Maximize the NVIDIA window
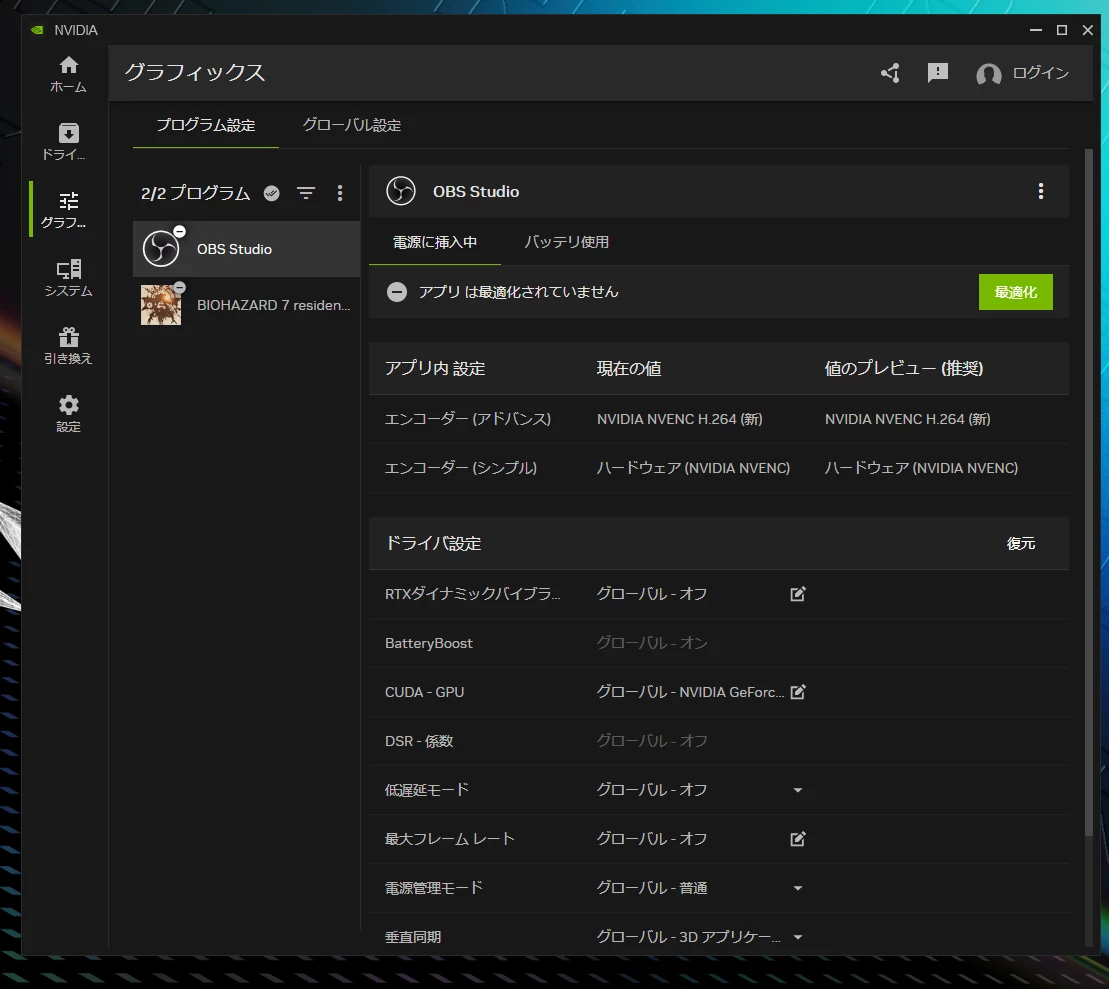The image size is (1109, 989). click(x=1062, y=30)
